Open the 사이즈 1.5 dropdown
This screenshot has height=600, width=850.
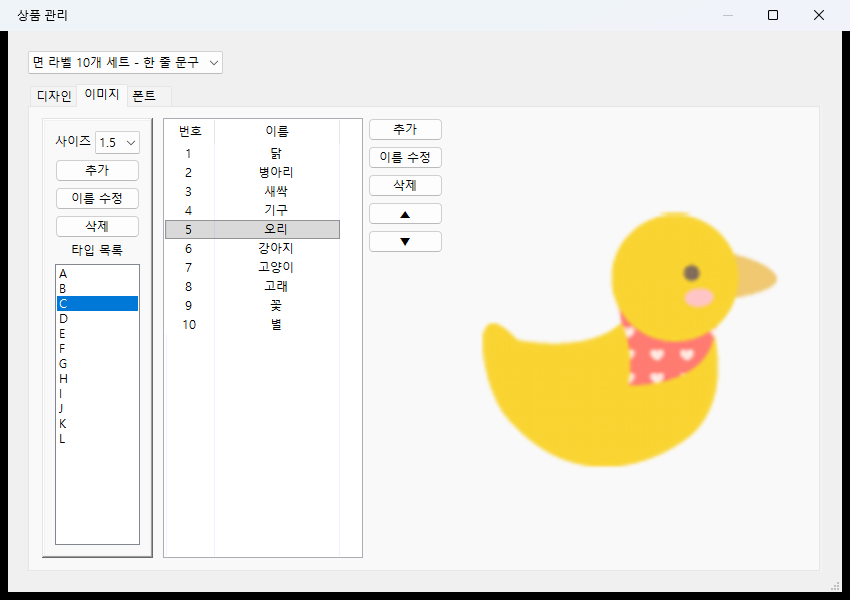point(118,143)
